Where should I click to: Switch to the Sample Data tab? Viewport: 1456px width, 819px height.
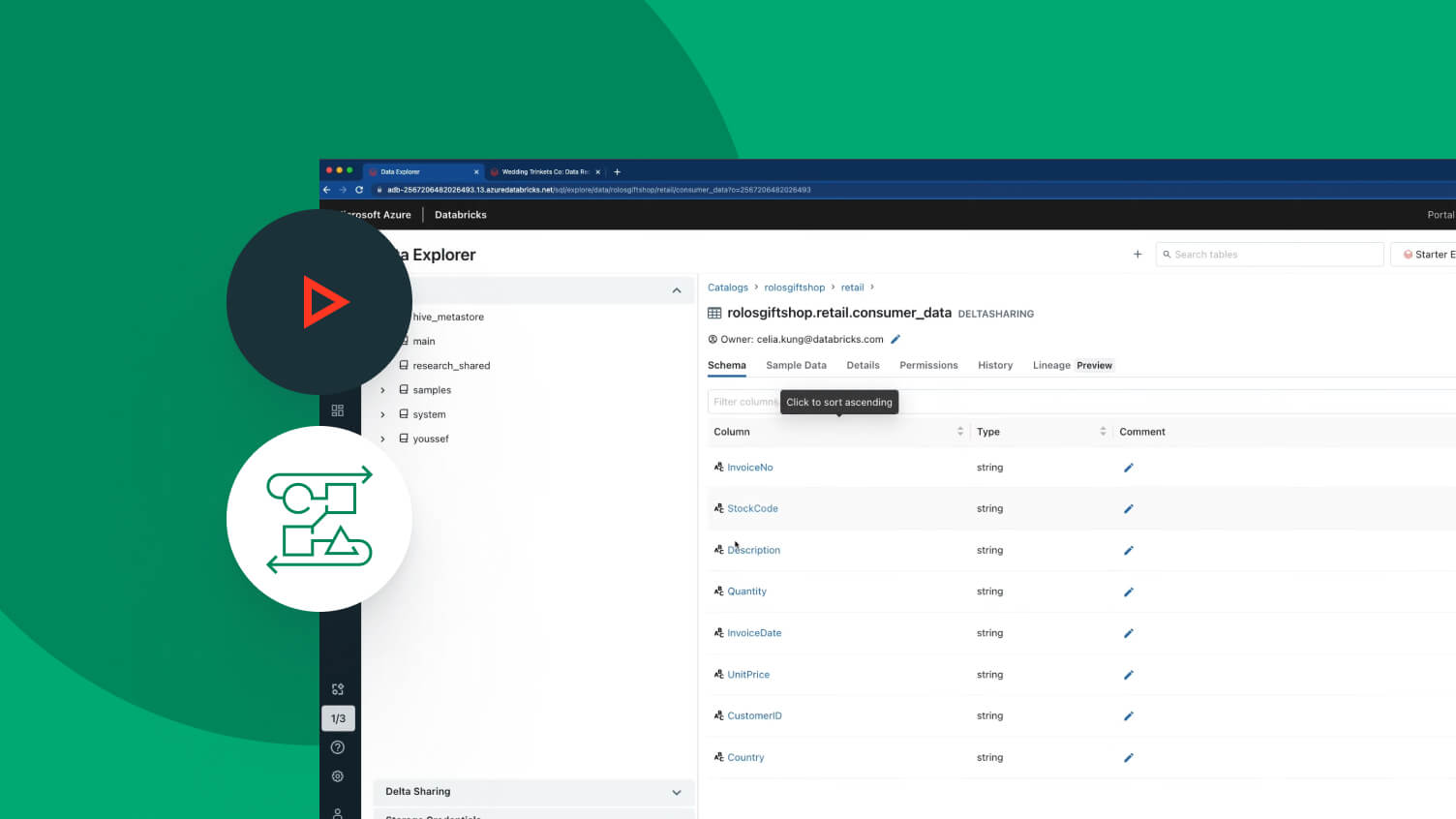click(796, 365)
